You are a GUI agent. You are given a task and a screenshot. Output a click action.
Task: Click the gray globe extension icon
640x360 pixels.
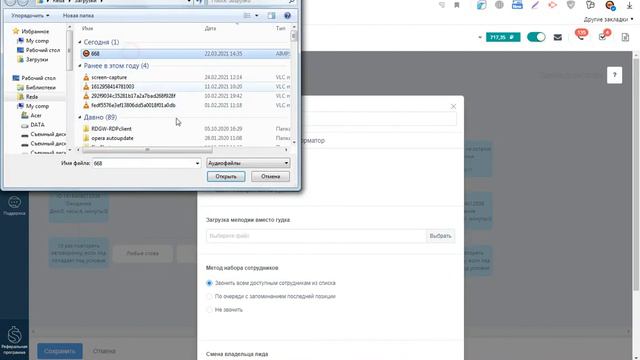(499, 5)
